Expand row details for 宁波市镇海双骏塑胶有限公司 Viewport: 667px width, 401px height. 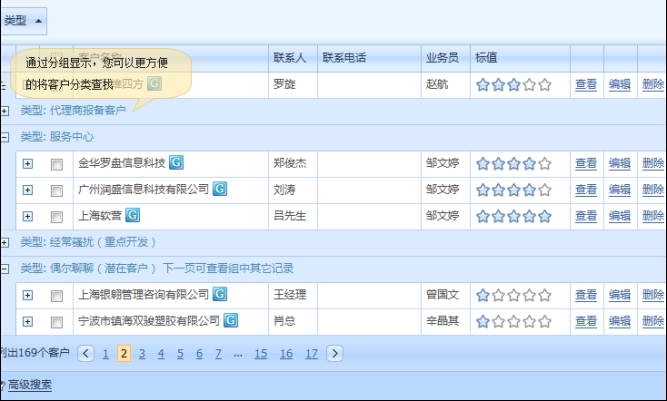28,321
